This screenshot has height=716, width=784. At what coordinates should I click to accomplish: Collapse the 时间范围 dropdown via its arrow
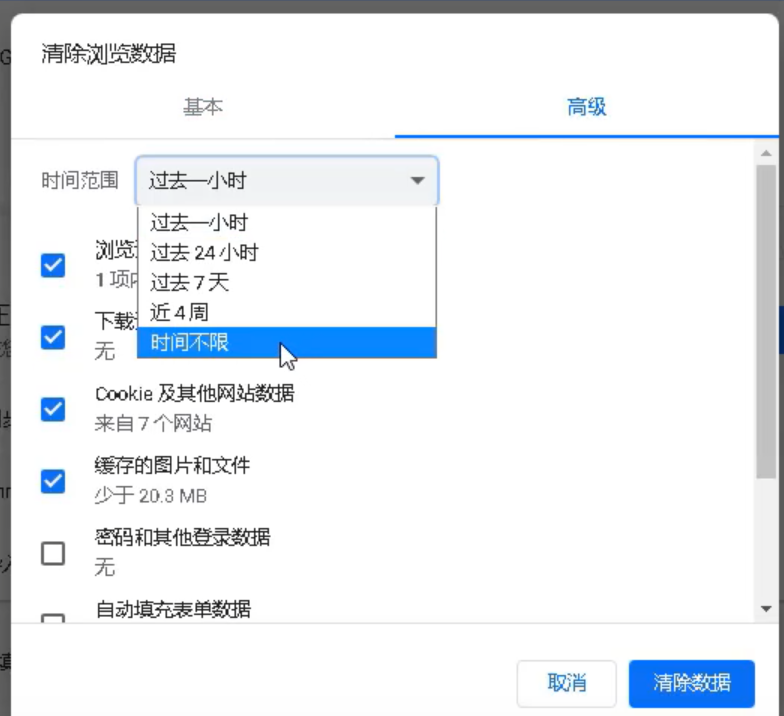417,181
